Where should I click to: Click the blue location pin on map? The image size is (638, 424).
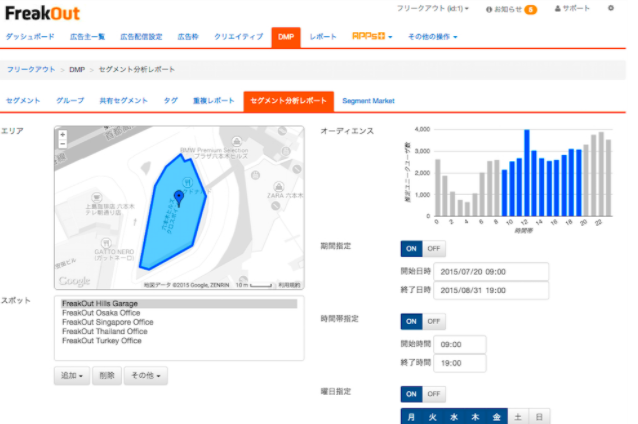[179, 197]
